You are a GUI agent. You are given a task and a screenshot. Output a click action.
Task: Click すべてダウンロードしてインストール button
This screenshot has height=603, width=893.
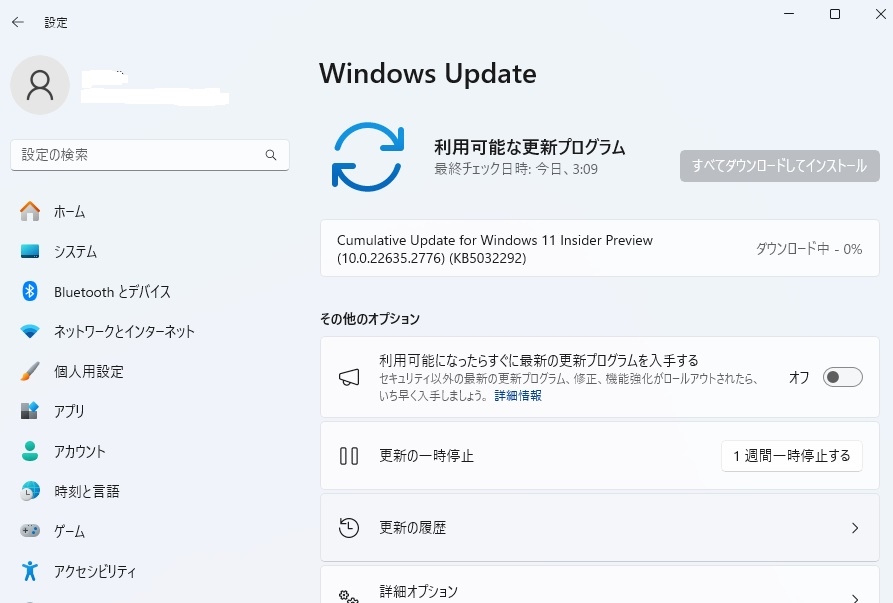(x=779, y=166)
